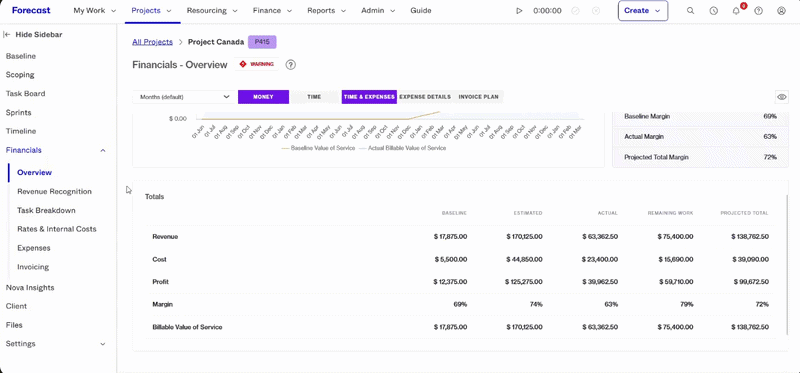
Task: Click the Baseline Margin row
Action: click(x=700, y=117)
